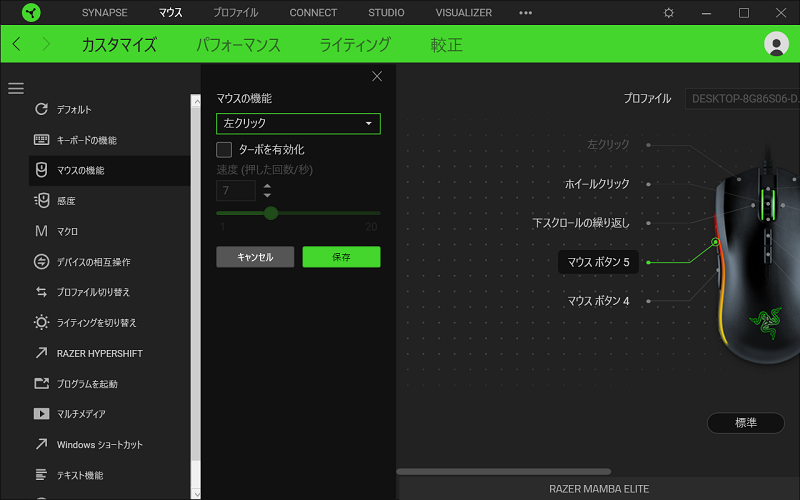Screen dimensions: 800x500
Task: Open the プロファイル dropdown field
Action: 742,98
